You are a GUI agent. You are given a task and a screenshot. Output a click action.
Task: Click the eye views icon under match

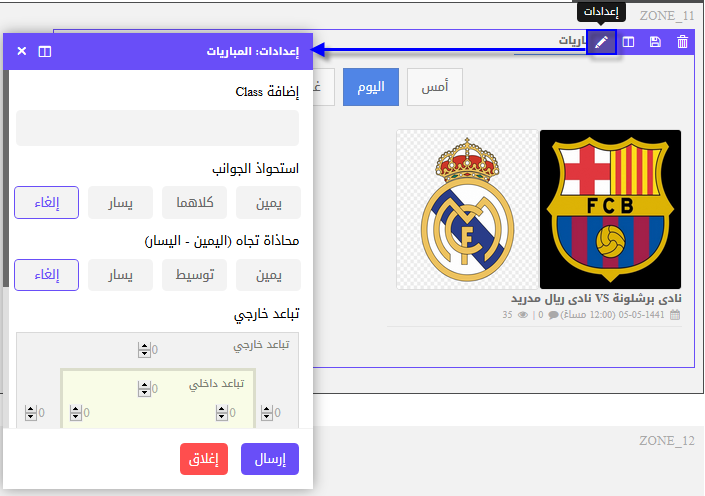point(522,315)
